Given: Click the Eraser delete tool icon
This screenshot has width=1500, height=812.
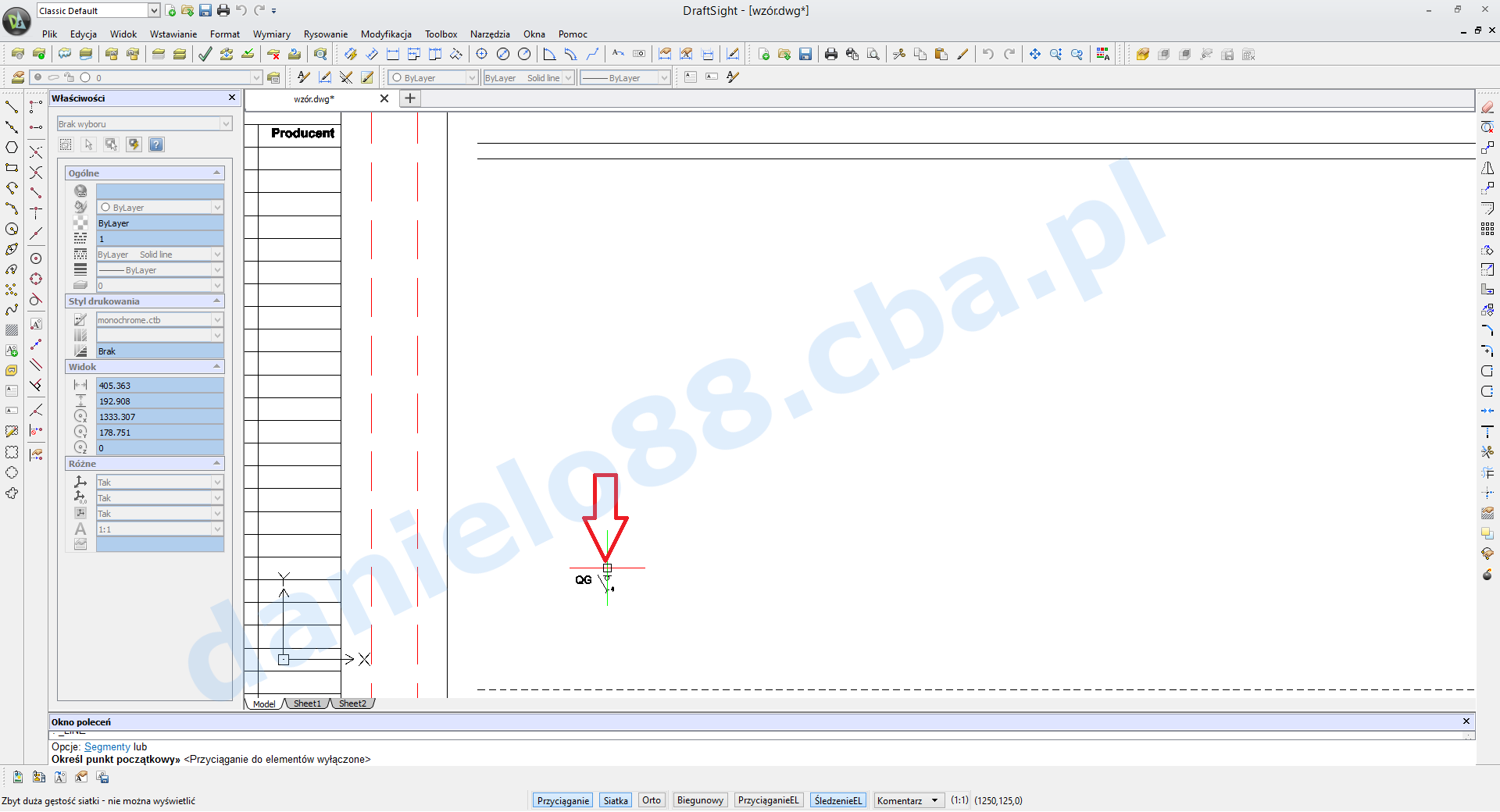Looking at the screenshot, I should coord(1487,107).
